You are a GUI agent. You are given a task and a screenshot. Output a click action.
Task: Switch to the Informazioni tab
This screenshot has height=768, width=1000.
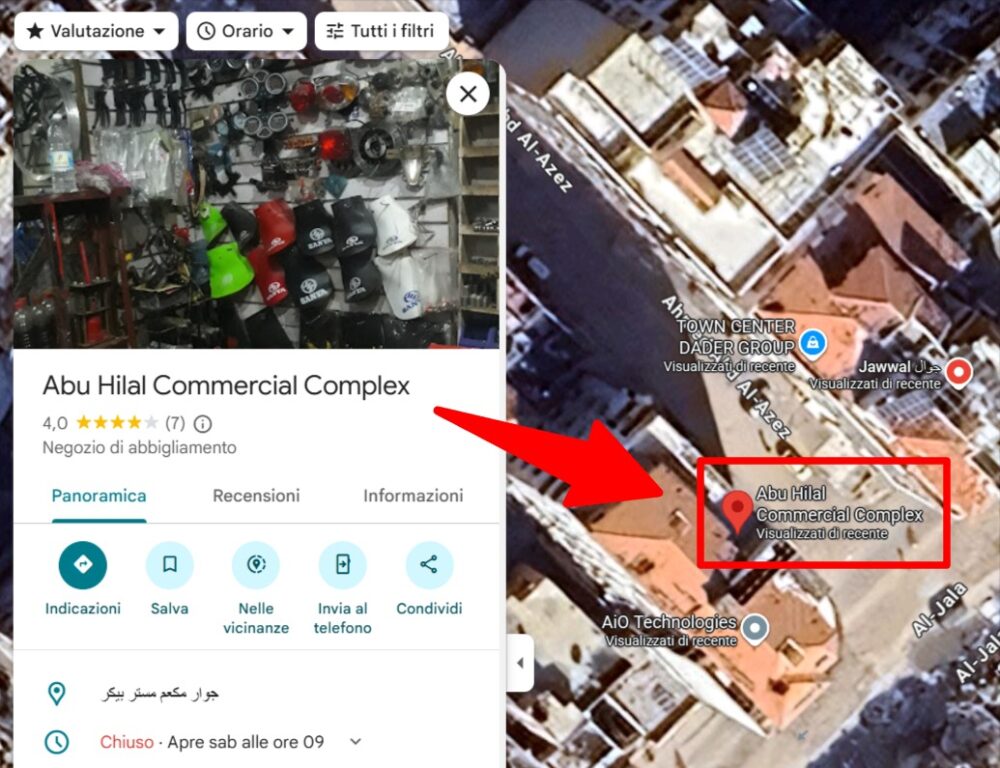[x=413, y=496]
